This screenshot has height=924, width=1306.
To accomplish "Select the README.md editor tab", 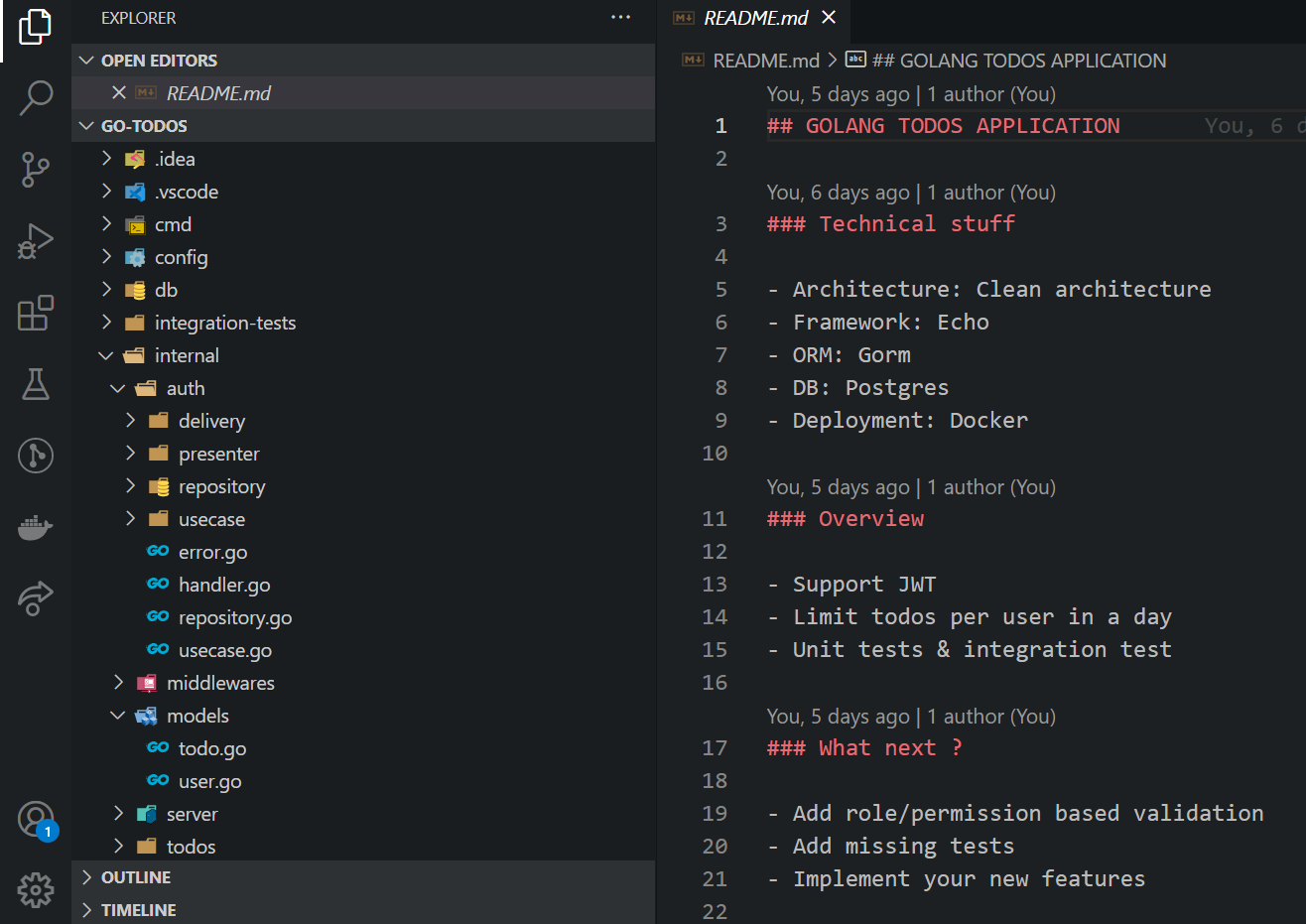I will click(x=756, y=17).
